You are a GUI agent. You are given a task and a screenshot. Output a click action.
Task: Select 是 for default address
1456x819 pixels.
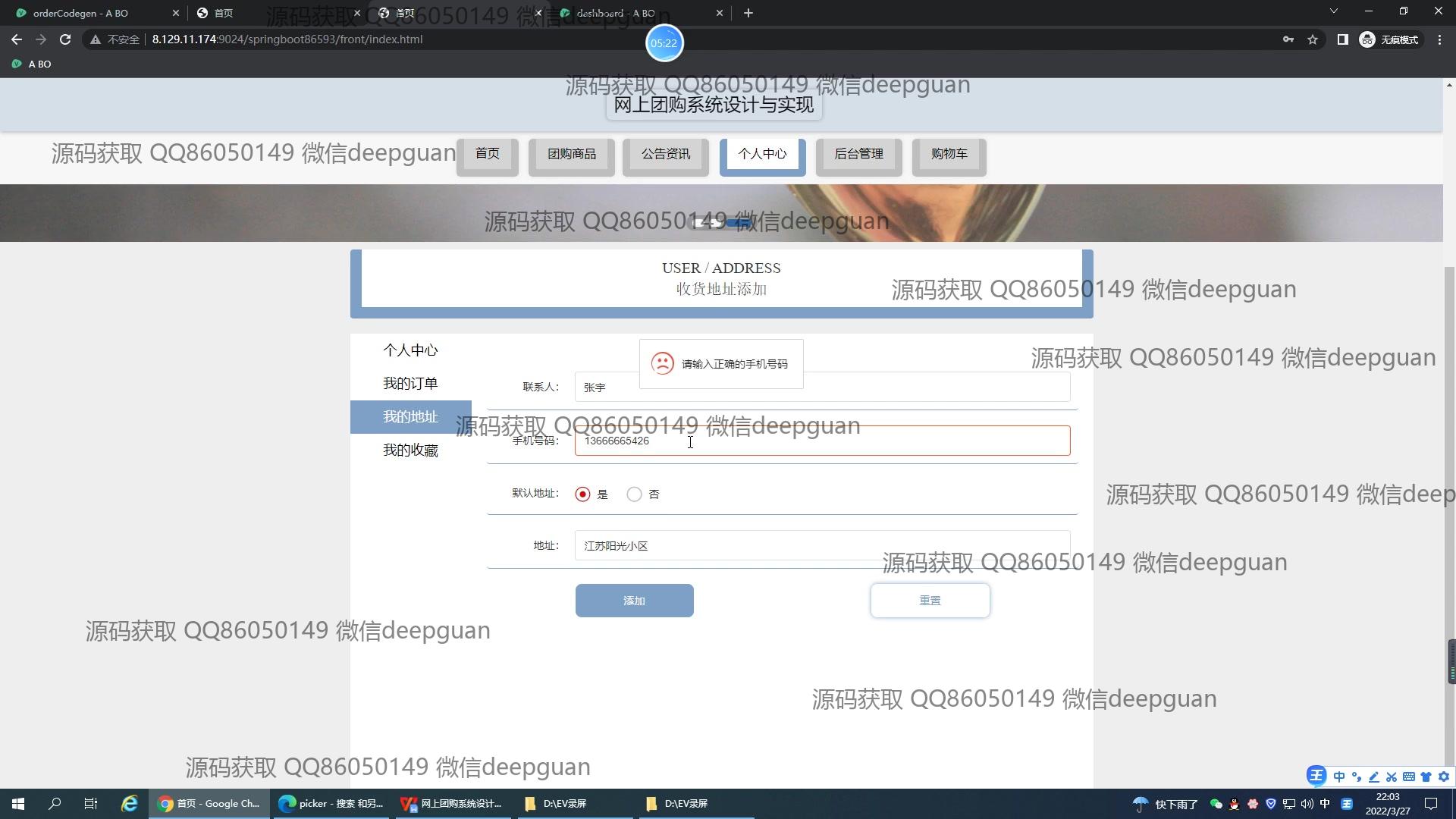pyautogui.click(x=582, y=494)
